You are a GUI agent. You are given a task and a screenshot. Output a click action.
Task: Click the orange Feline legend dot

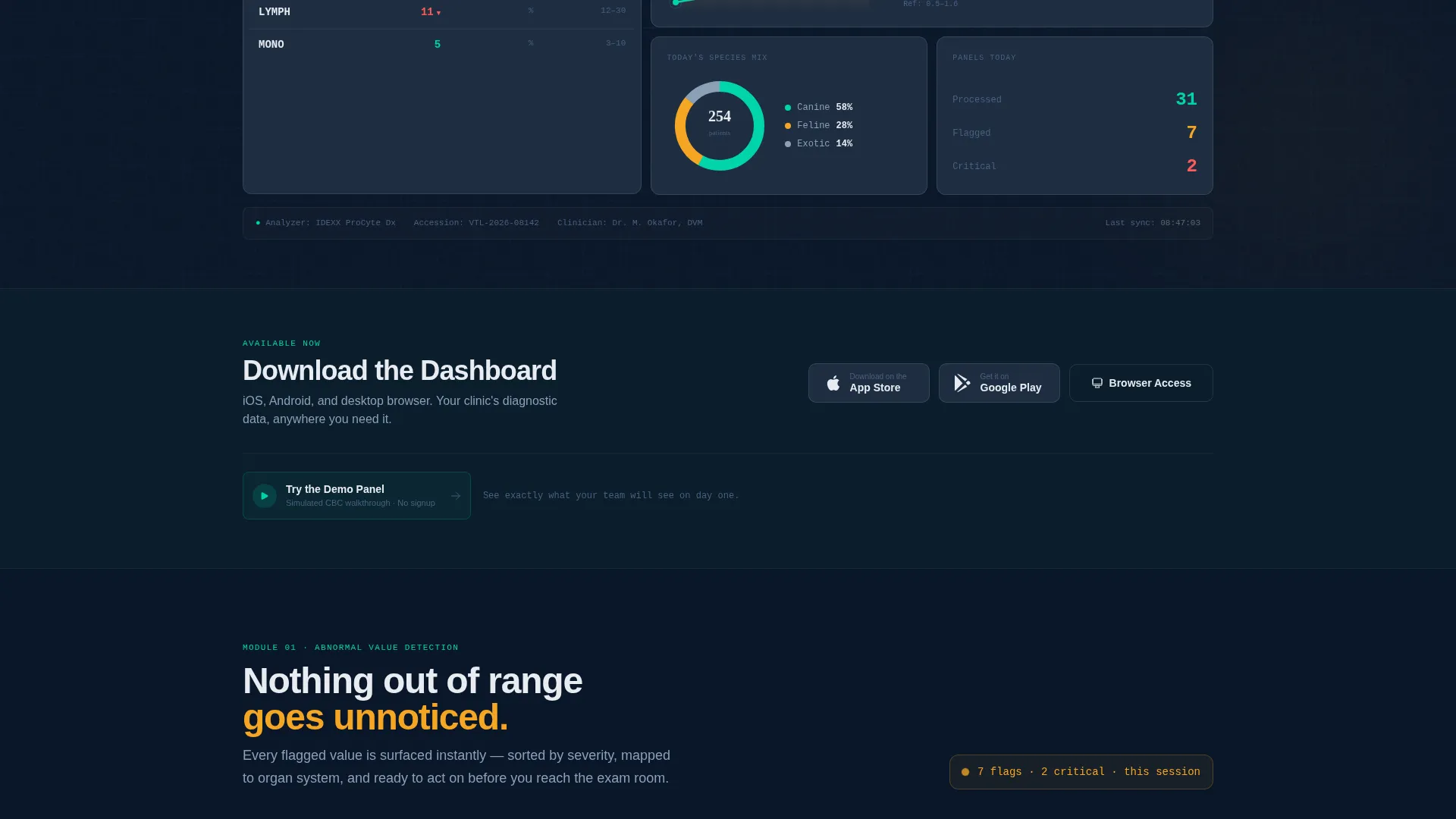coord(788,126)
